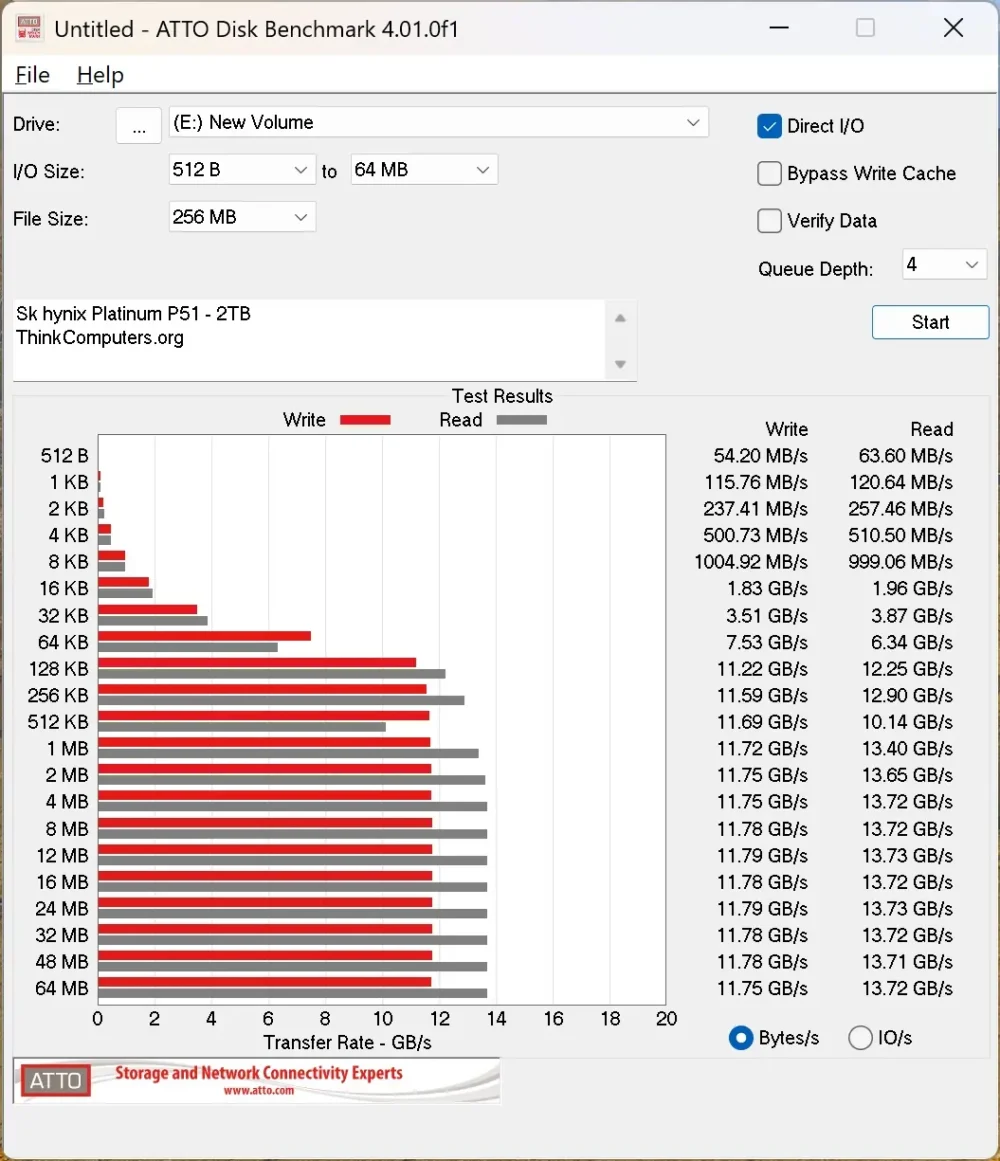Uncheck the Direct I/O checkbox

coord(770,126)
